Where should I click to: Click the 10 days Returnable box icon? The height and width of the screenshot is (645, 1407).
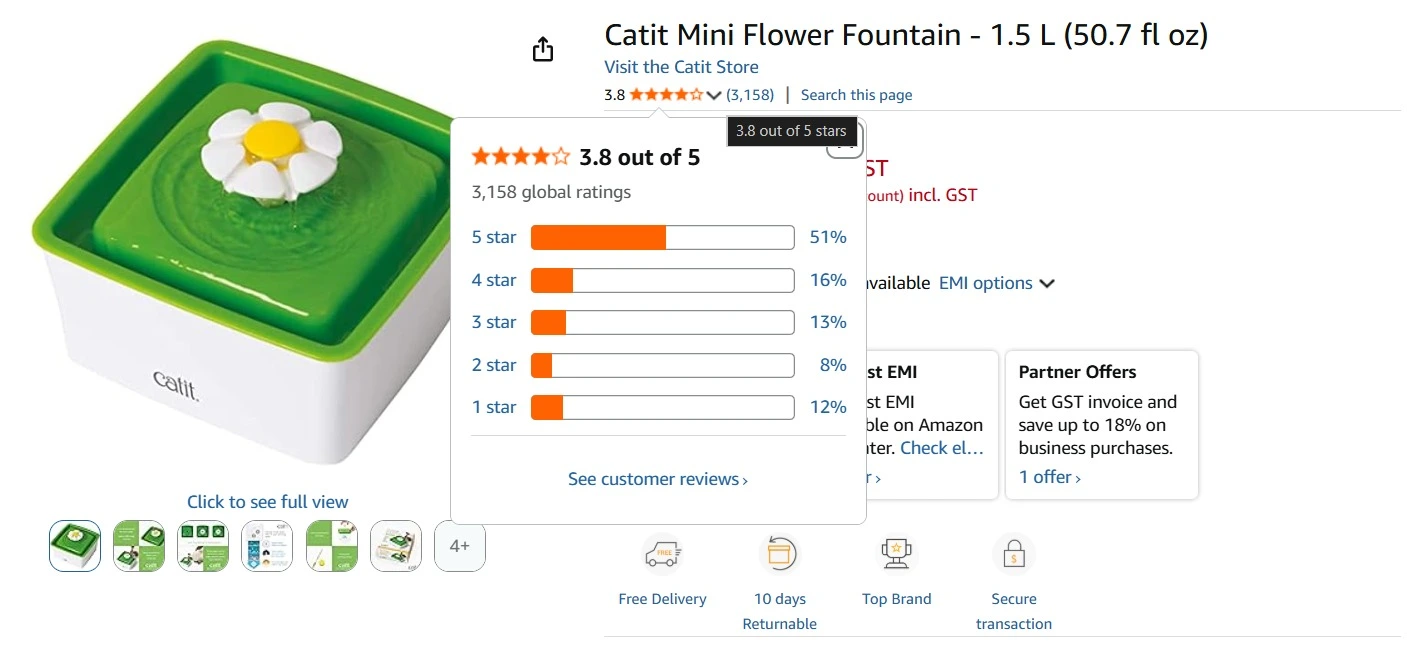[779, 554]
